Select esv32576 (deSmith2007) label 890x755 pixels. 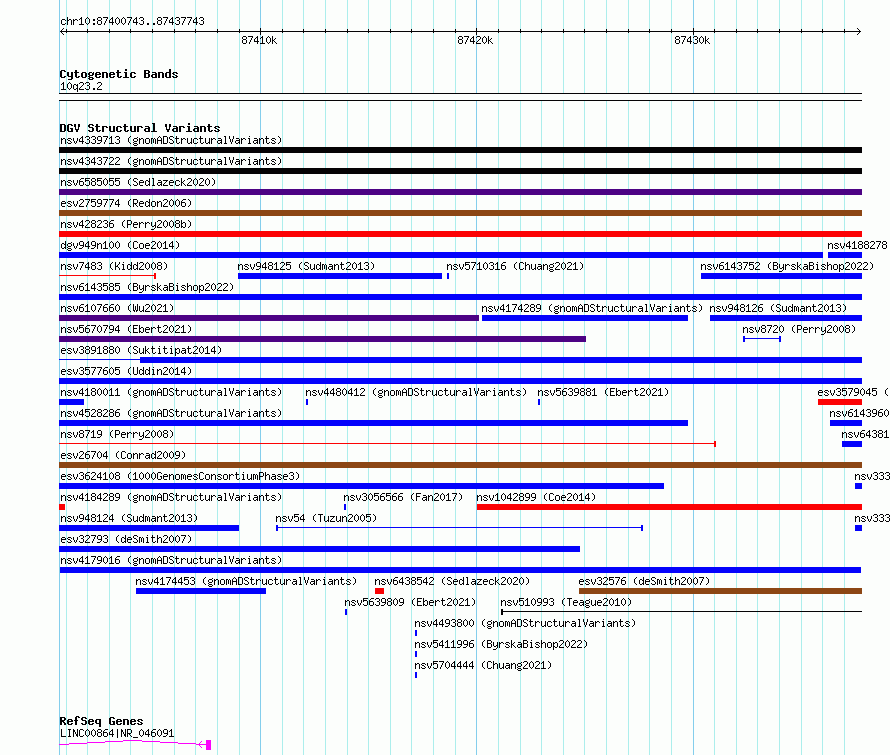[644, 581]
